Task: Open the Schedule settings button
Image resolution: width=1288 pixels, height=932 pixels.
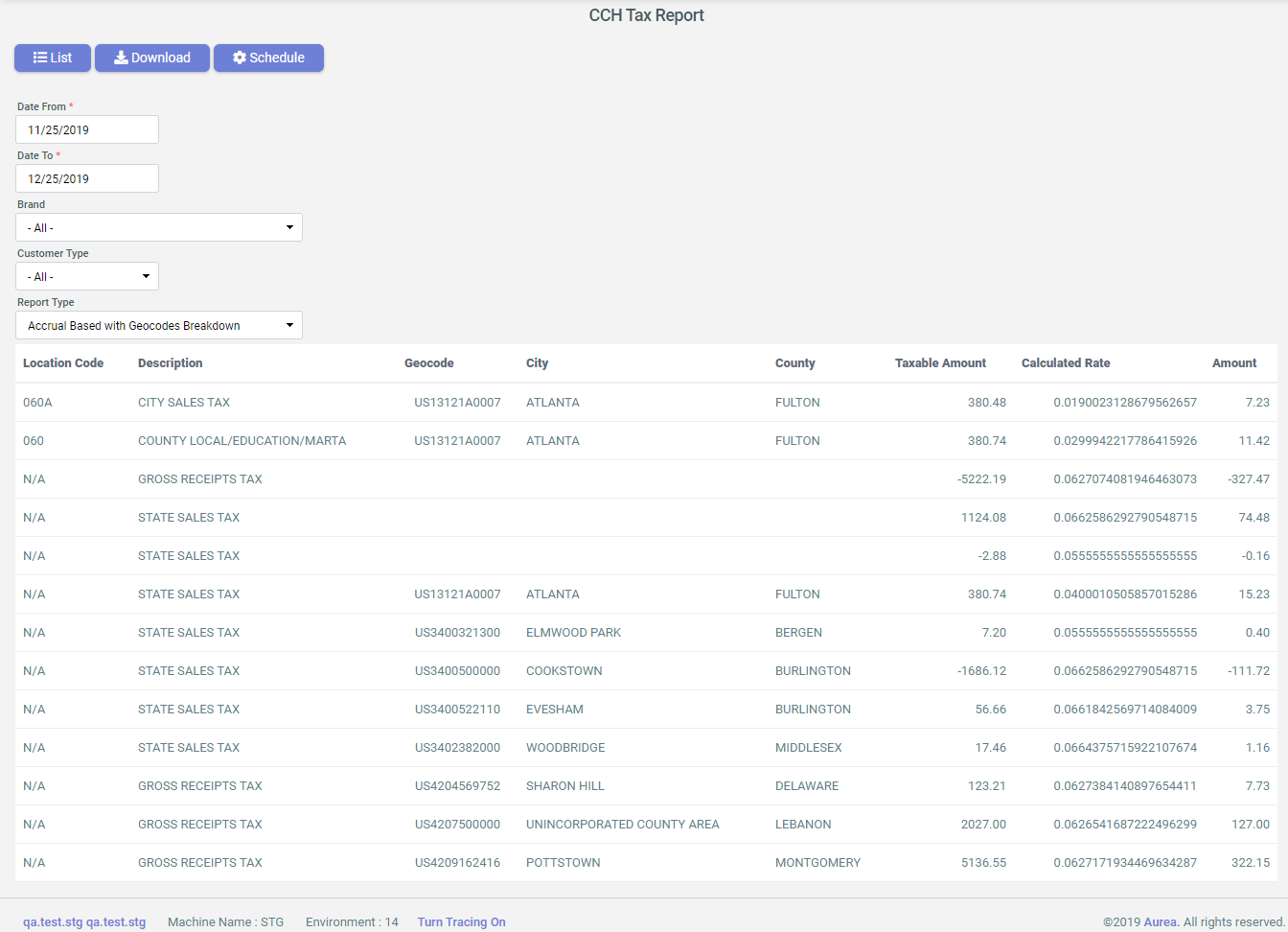Action: [x=268, y=58]
